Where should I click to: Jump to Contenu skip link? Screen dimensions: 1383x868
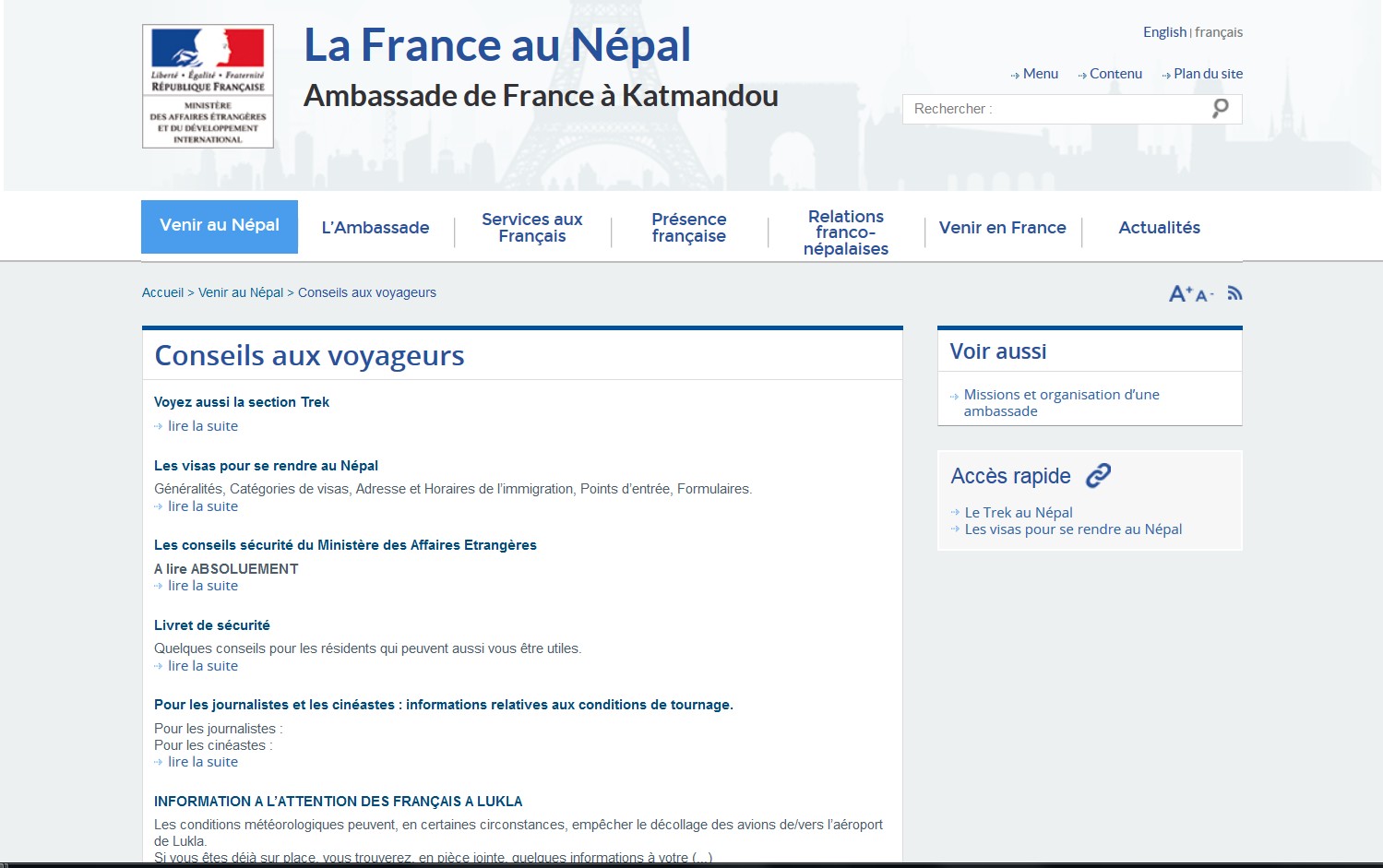[x=1115, y=74]
